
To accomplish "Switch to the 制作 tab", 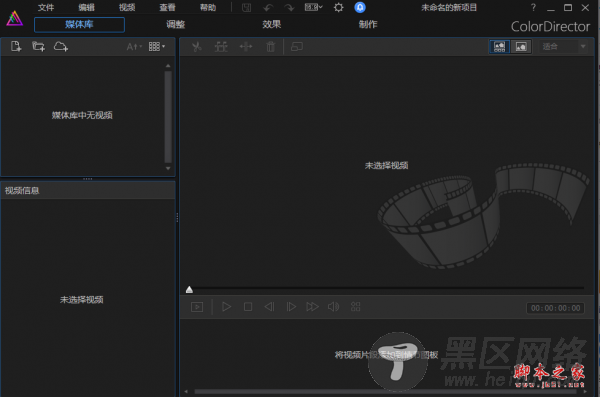I will coord(368,25).
